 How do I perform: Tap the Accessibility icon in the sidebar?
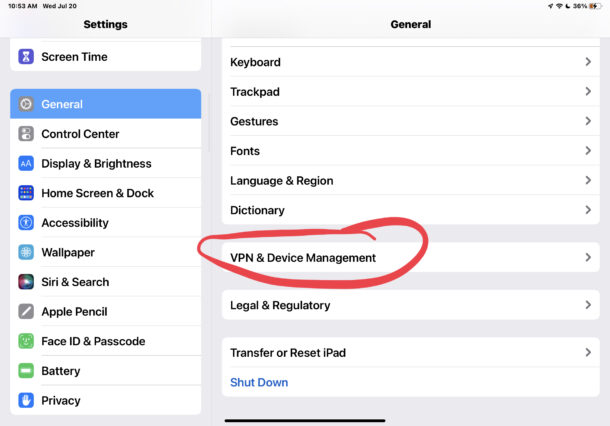tap(26, 223)
